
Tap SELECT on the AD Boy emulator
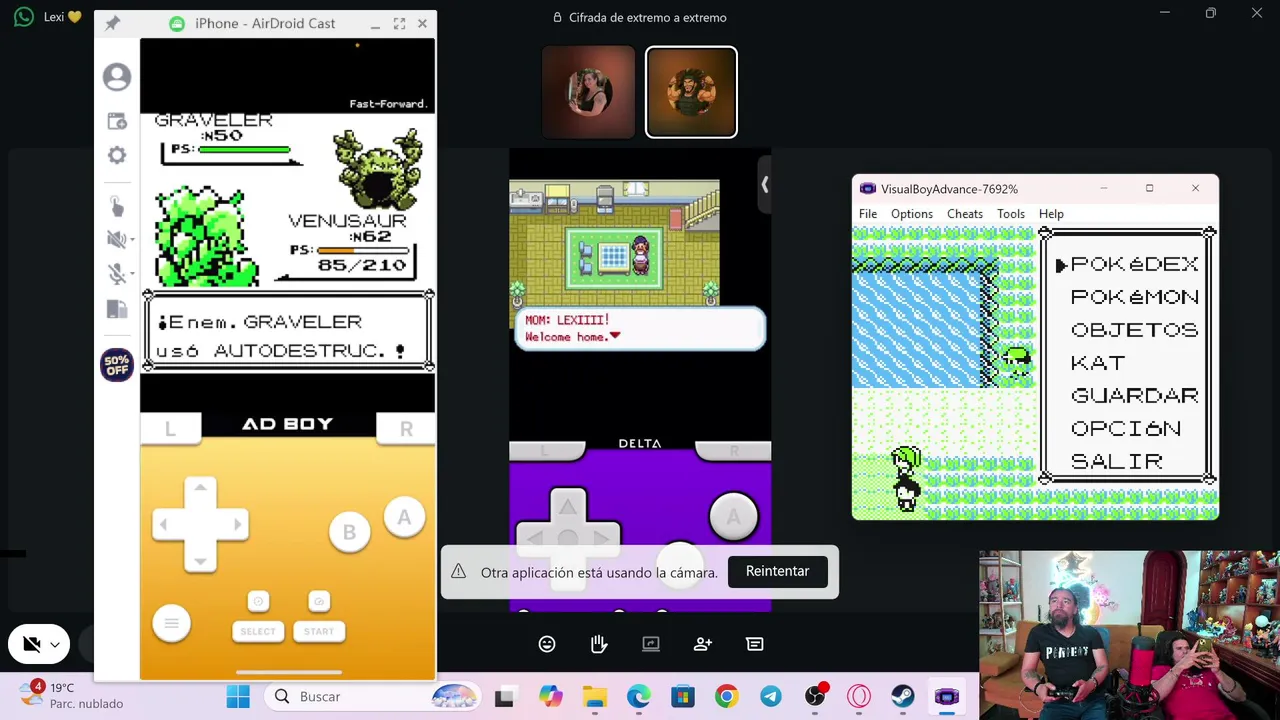(258, 631)
